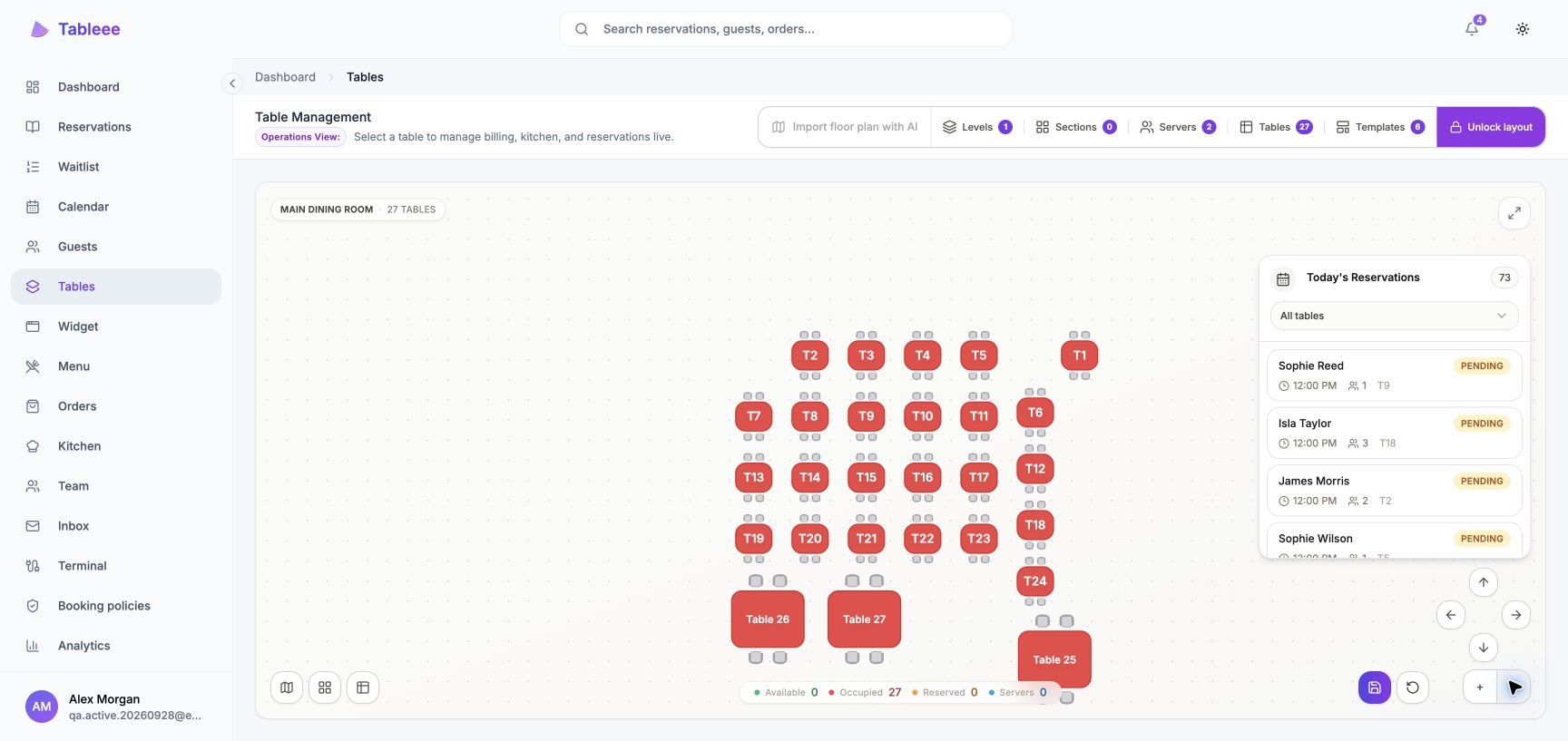
Task: Open the Waitlist page
Action: [116, 167]
